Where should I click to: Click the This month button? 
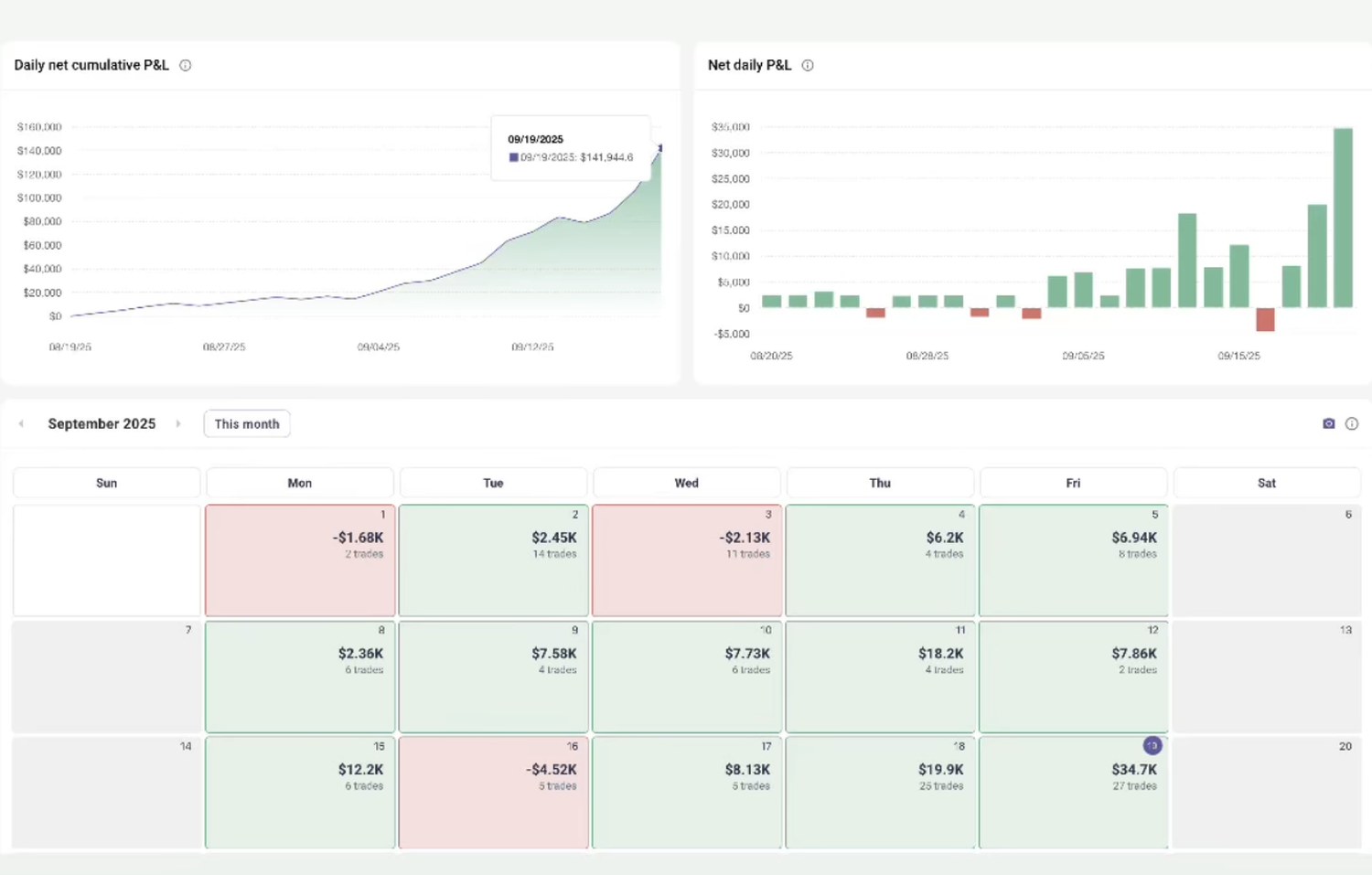(247, 423)
